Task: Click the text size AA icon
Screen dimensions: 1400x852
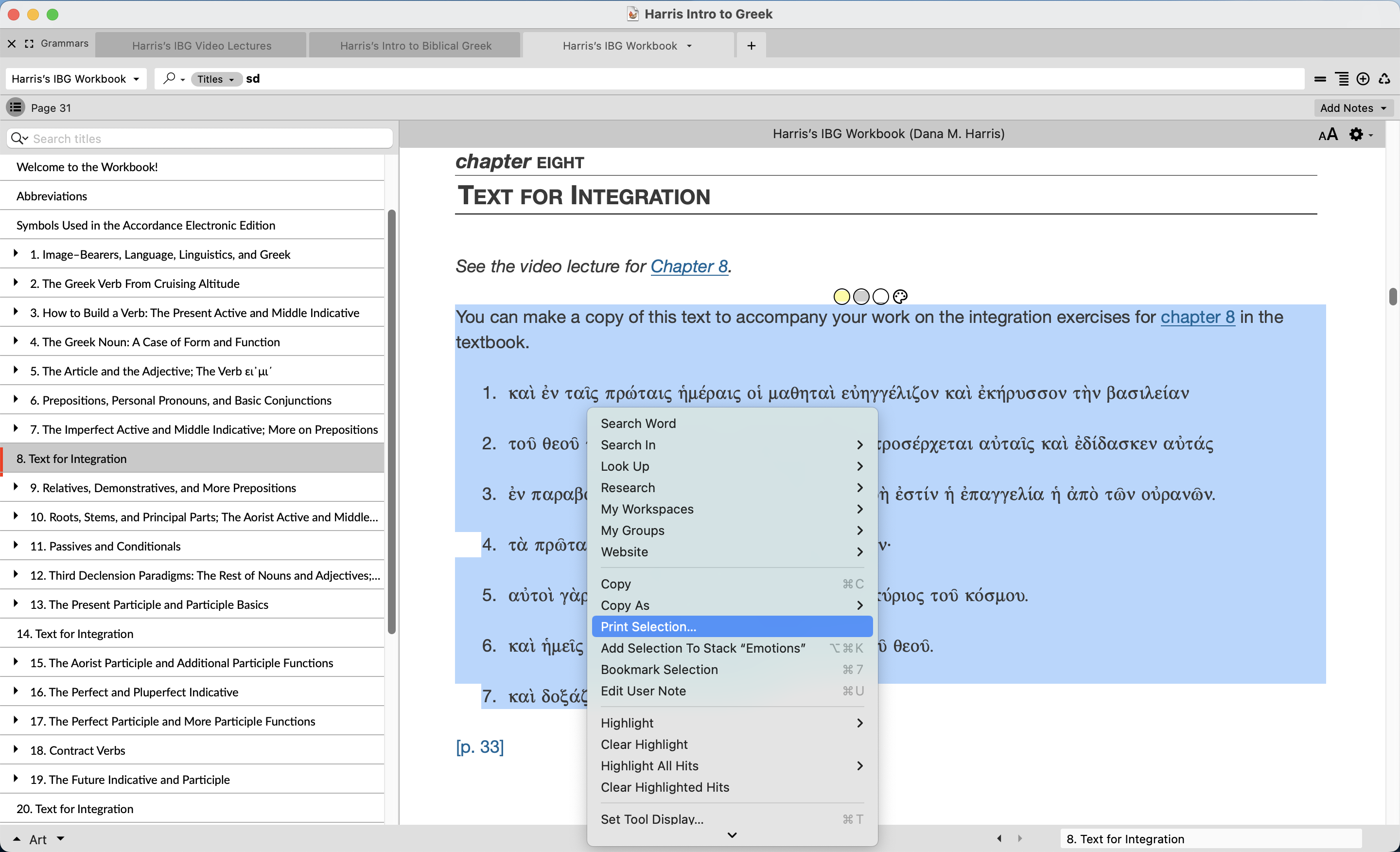Action: click(1328, 135)
